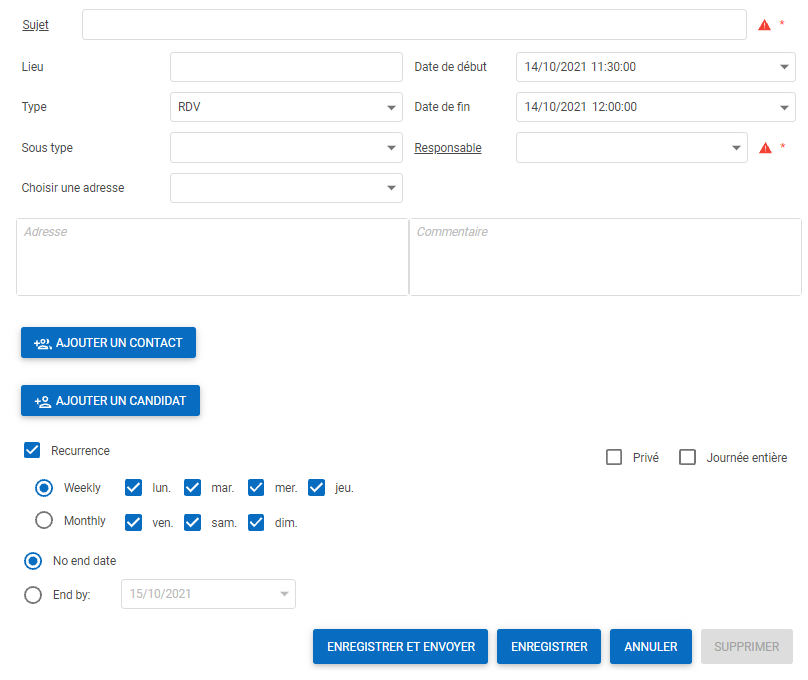The width and height of the screenshot is (808, 680).
Task: Click the warning icon beside Responsable field
Action: (x=765, y=148)
